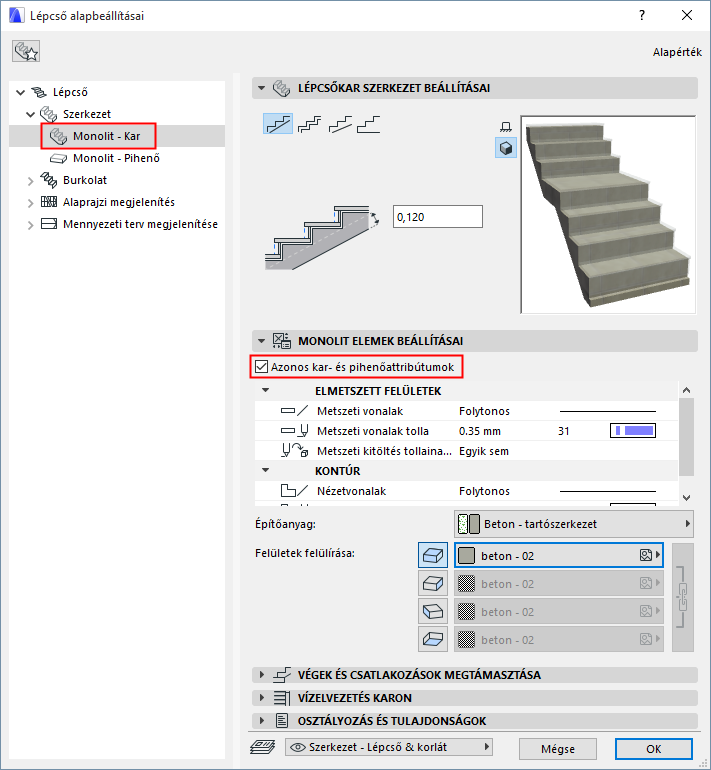Click the 0,120 thickness input field
Image resolution: width=711 pixels, height=770 pixels.
[438, 217]
